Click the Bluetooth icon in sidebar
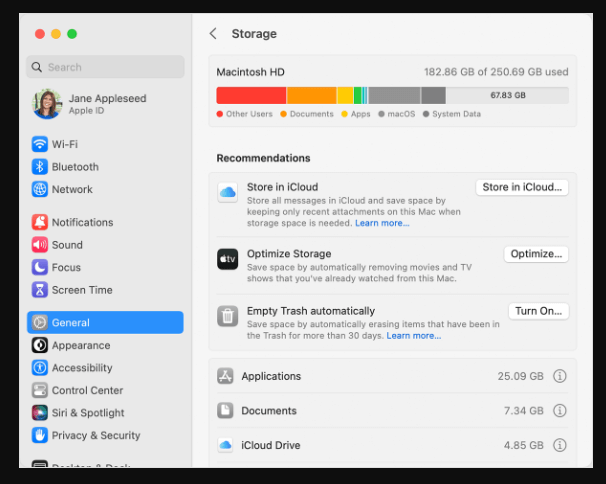The image size is (606, 484). (x=40, y=167)
